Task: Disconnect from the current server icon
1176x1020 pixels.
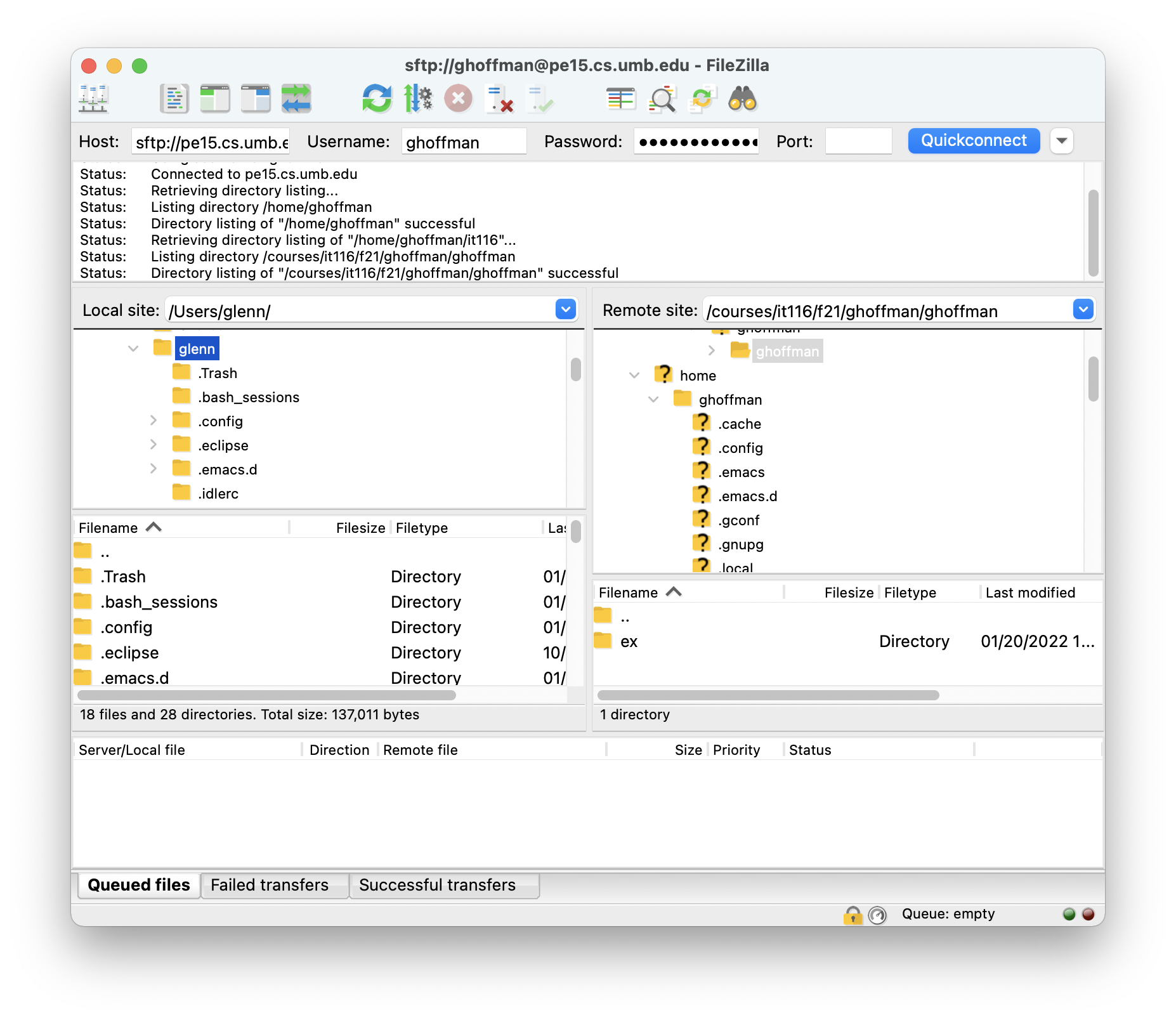Action: click(x=499, y=99)
